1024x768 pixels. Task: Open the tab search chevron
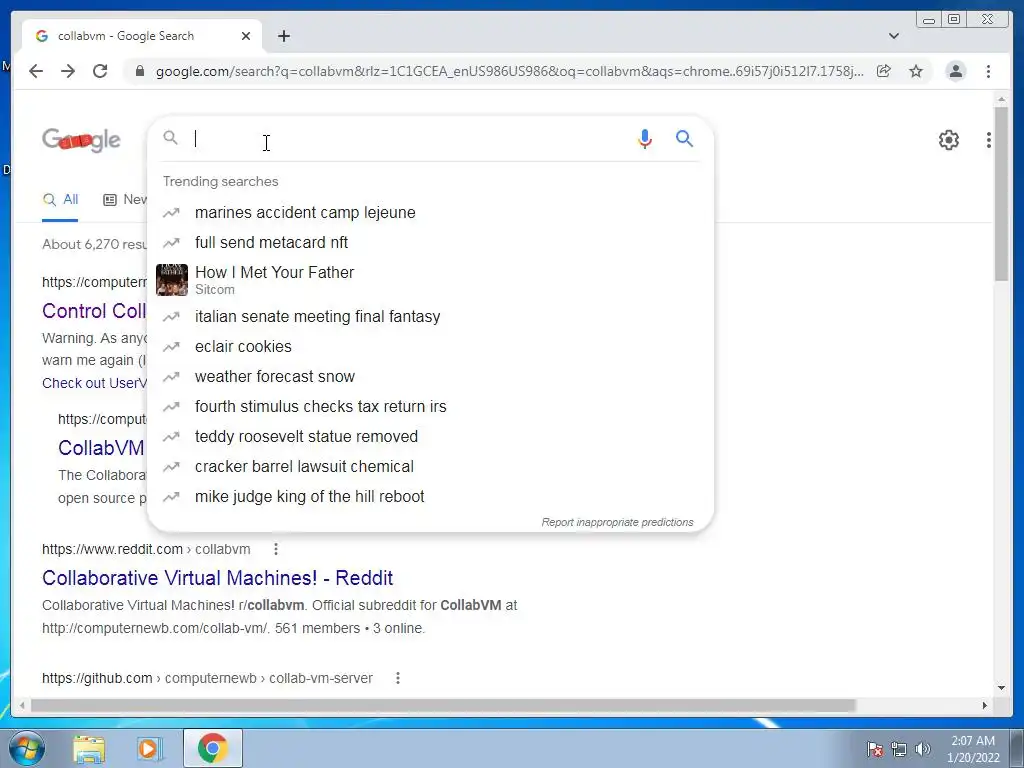point(893,36)
